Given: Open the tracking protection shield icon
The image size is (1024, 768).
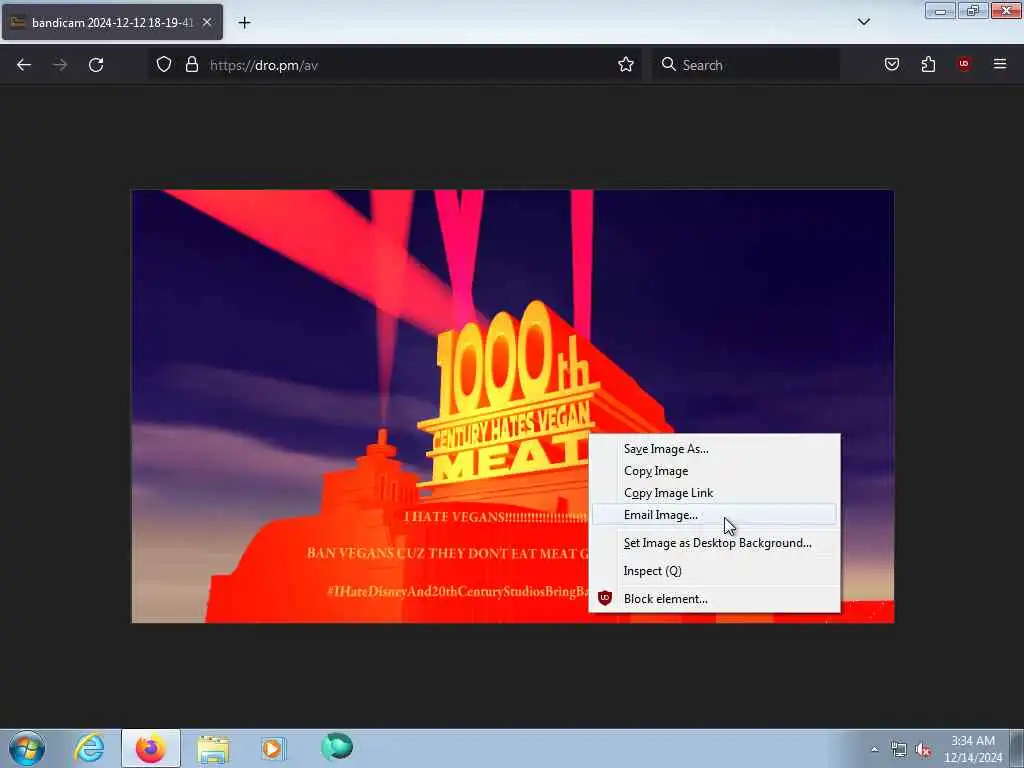Looking at the screenshot, I should coord(164,64).
